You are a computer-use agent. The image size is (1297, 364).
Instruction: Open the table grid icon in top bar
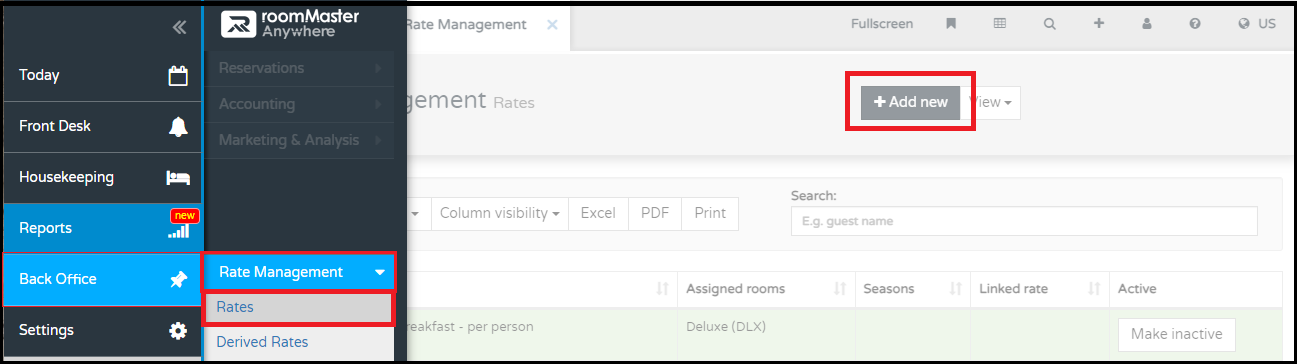1000,24
